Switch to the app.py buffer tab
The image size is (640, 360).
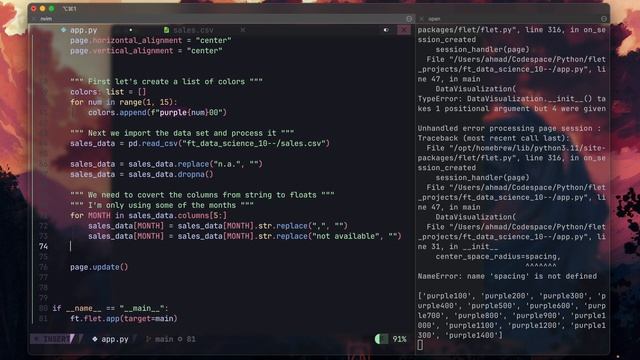[83, 30]
